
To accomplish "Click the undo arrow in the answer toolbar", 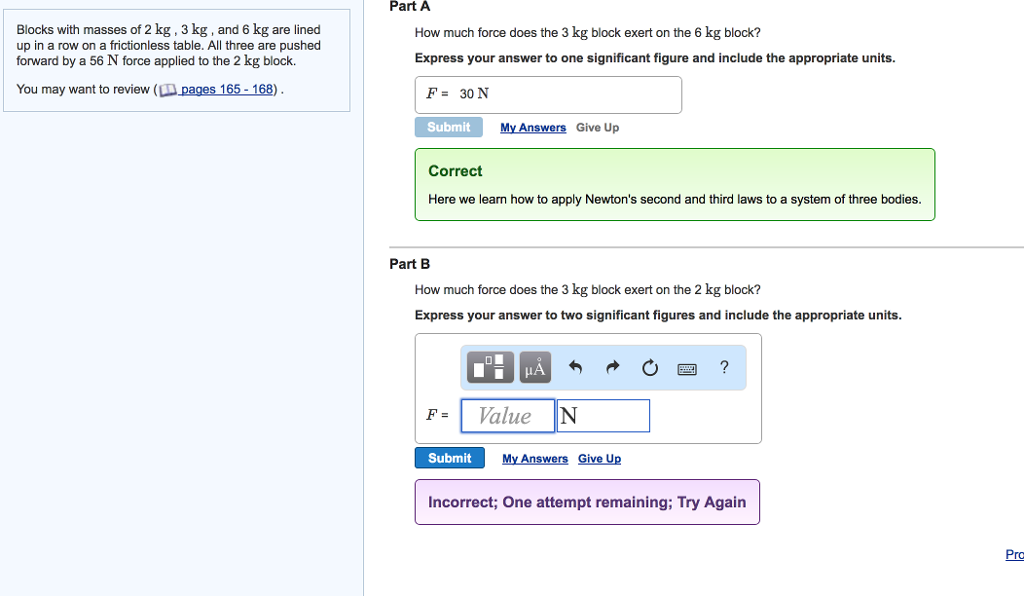I will pyautogui.click(x=575, y=367).
